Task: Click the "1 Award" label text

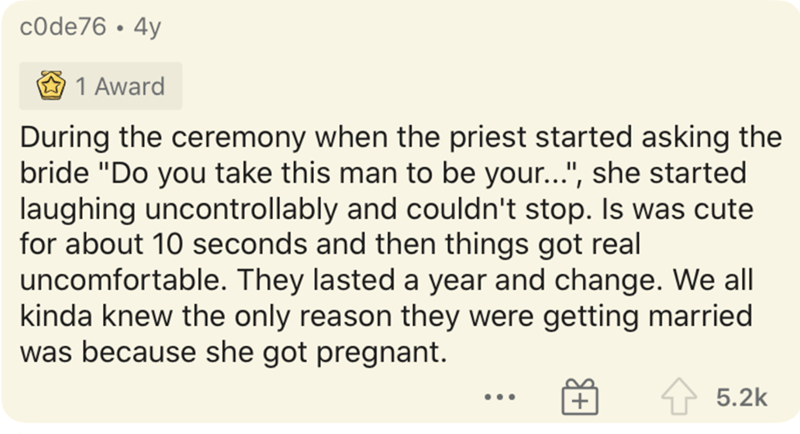Action: click(120, 86)
